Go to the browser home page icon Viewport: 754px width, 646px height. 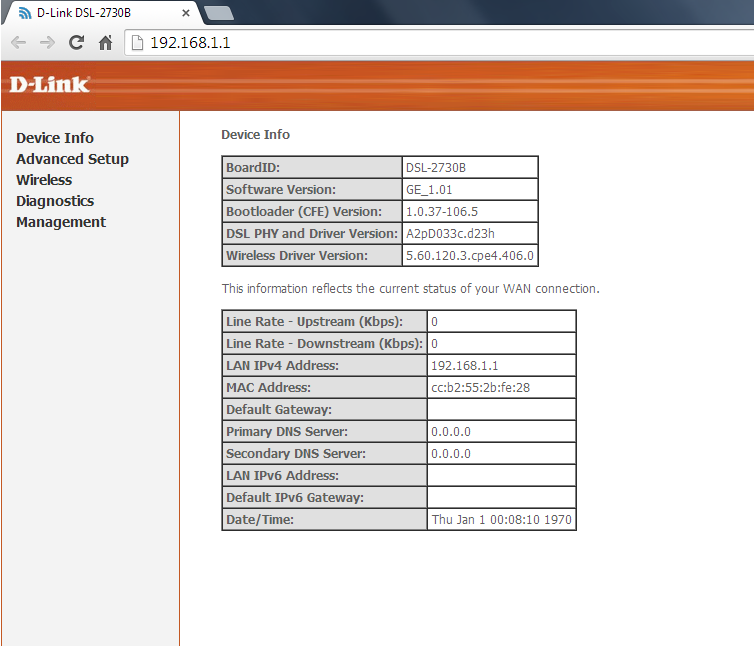tap(105, 43)
